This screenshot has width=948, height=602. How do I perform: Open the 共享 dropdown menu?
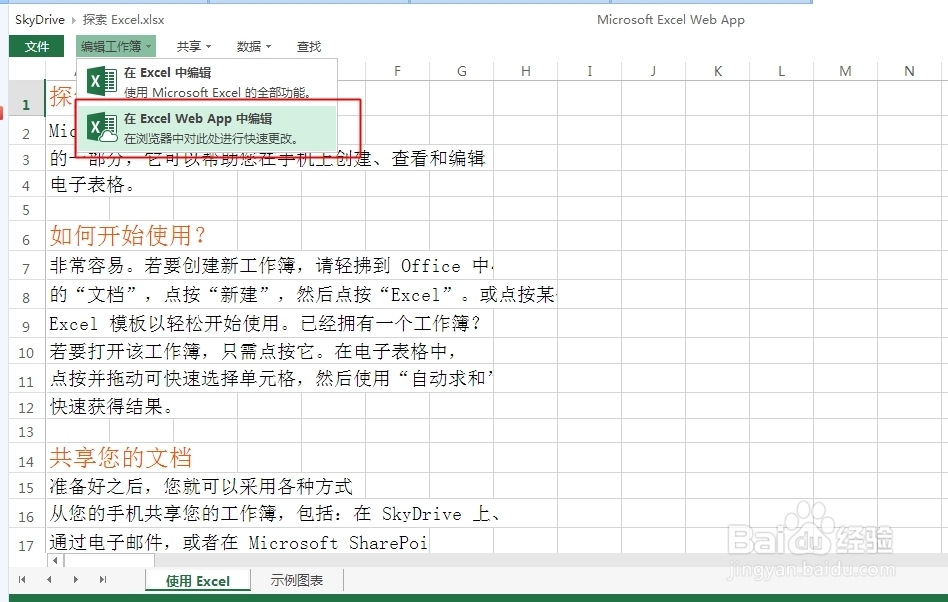click(193, 47)
